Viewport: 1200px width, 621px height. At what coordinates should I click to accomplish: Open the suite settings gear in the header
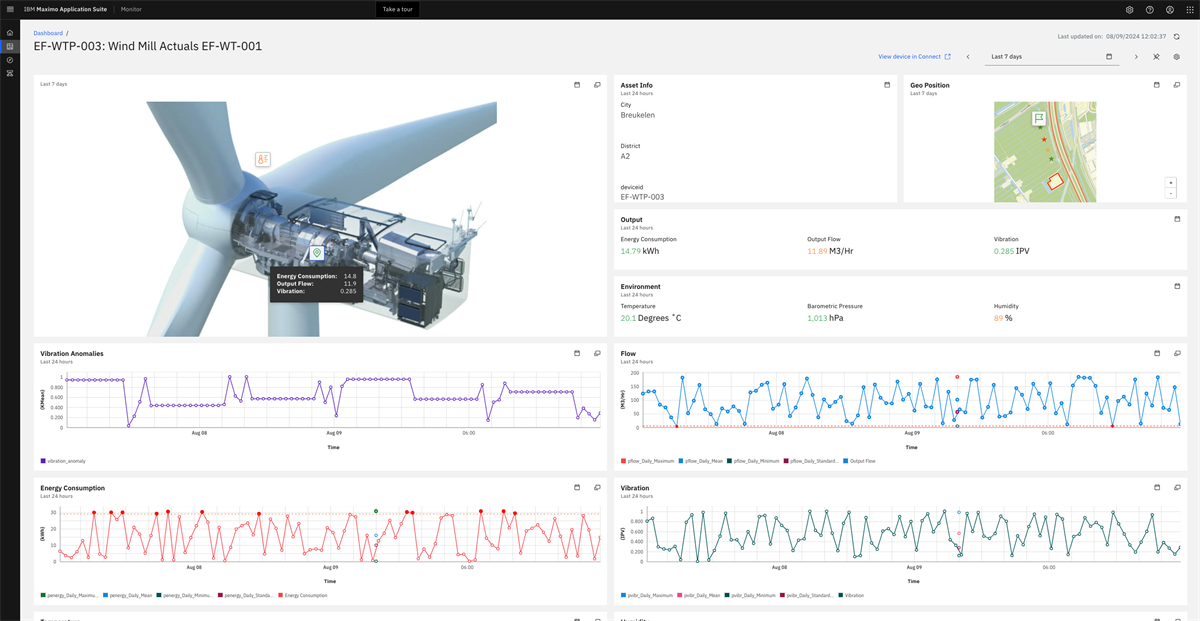[1129, 9]
